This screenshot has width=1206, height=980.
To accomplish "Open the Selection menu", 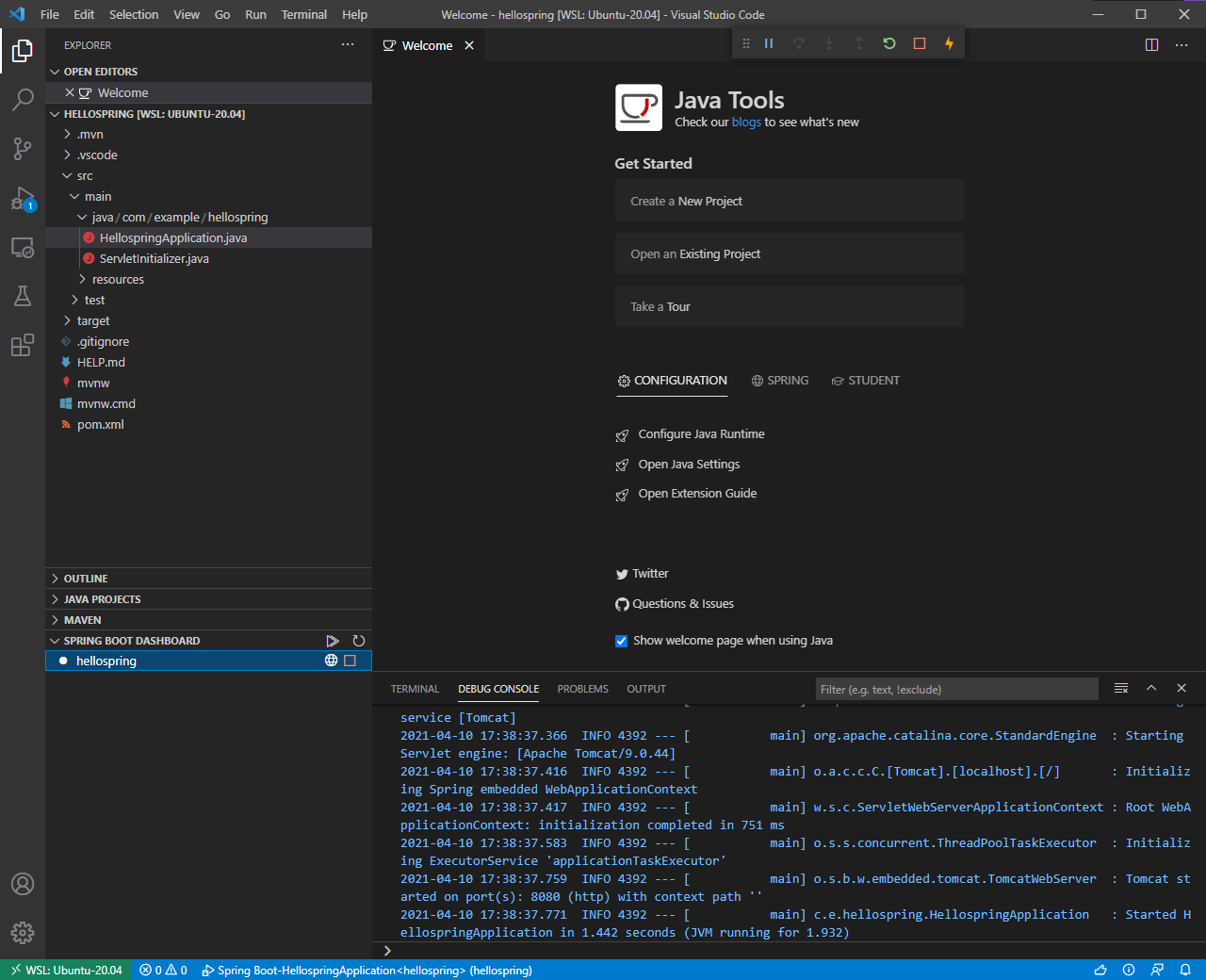I will (134, 14).
